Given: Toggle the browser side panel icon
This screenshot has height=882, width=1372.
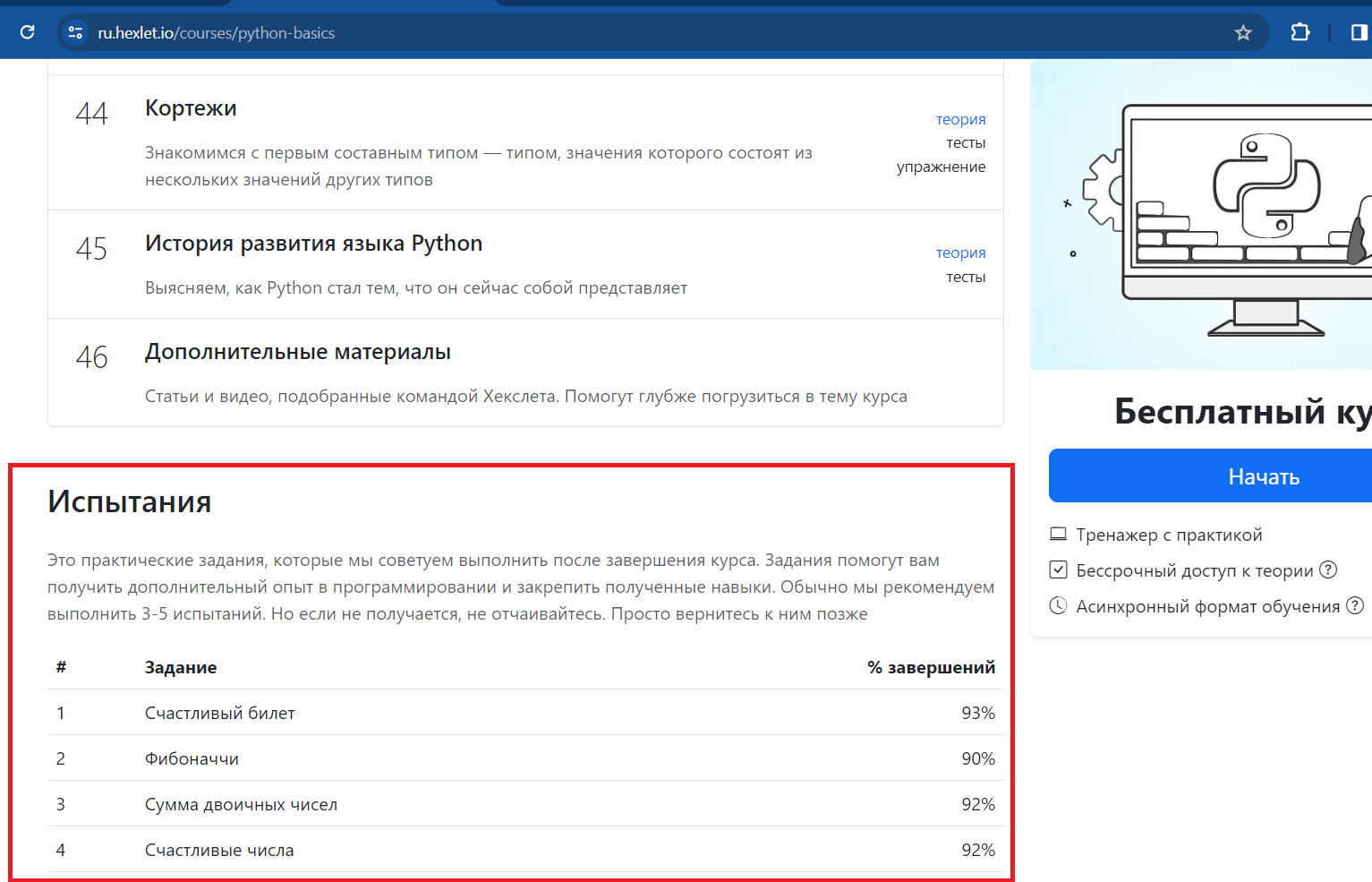Looking at the screenshot, I should 1359,33.
